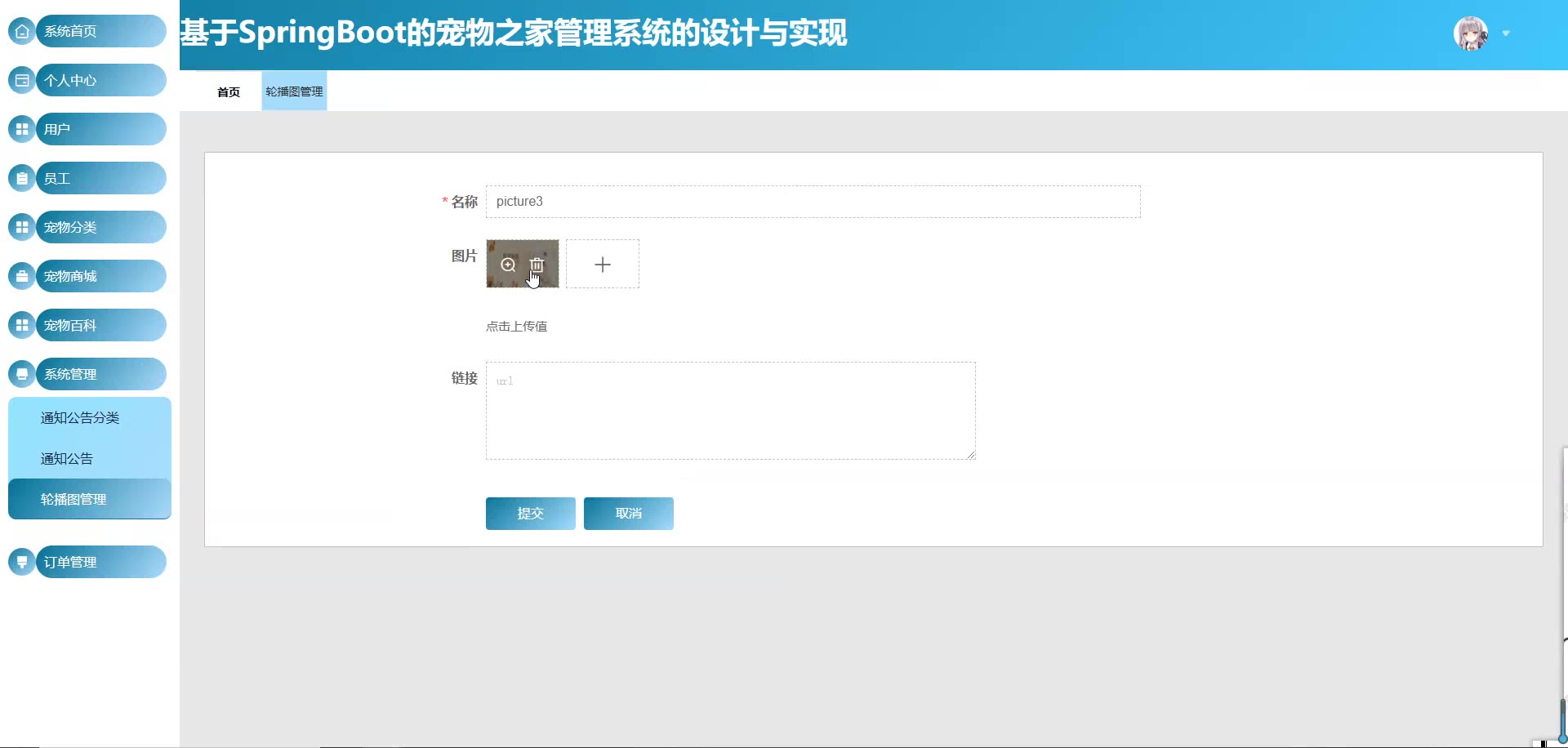Click the 图片 field label
Image resolution: width=1568 pixels, height=748 pixels.
(x=464, y=256)
